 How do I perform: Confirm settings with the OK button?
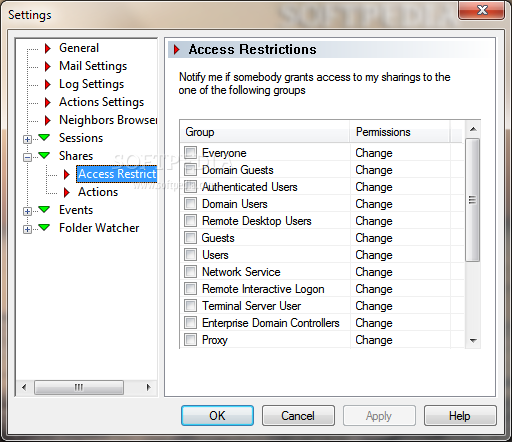click(x=217, y=416)
